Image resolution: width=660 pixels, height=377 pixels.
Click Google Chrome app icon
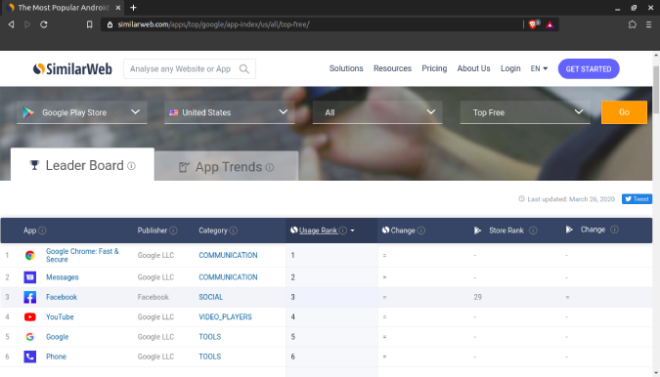[x=30, y=255]
